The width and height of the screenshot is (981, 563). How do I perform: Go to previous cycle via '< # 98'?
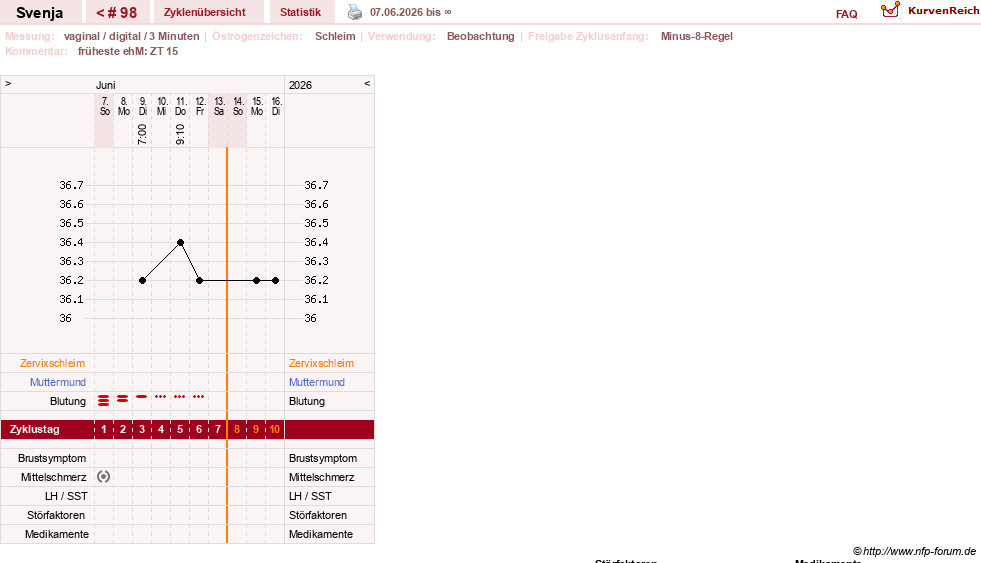(116, 13)
